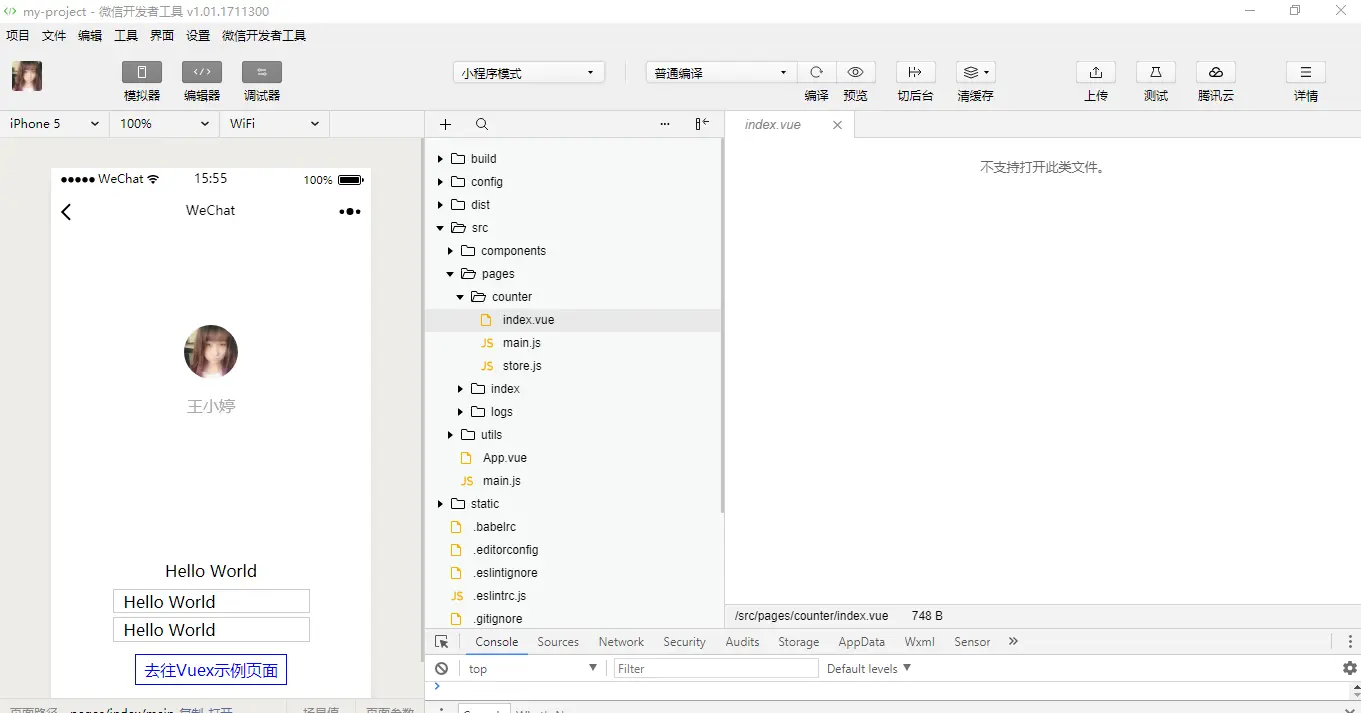Open the iPhone 5 device dropdown
This screenshot has height=713, width=1361.
[x=55, y=124]
